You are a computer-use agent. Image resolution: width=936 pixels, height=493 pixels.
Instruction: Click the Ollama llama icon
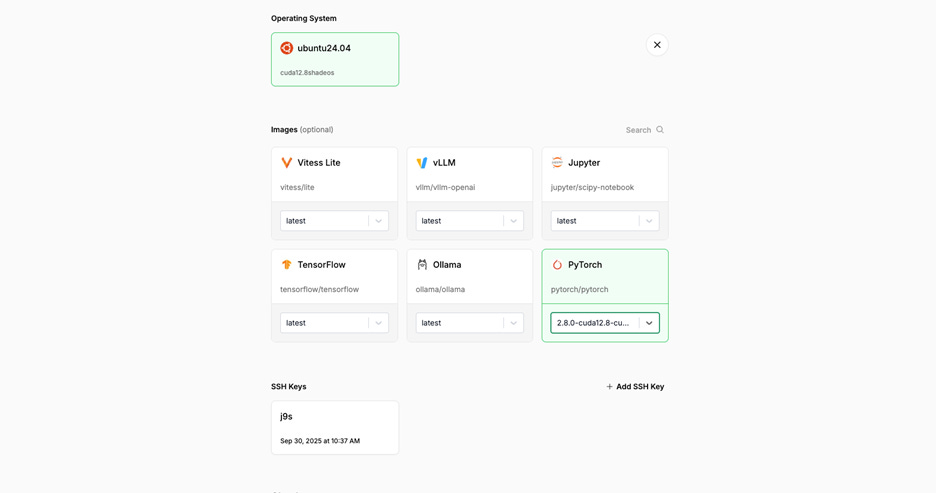(x=422, y=264)
